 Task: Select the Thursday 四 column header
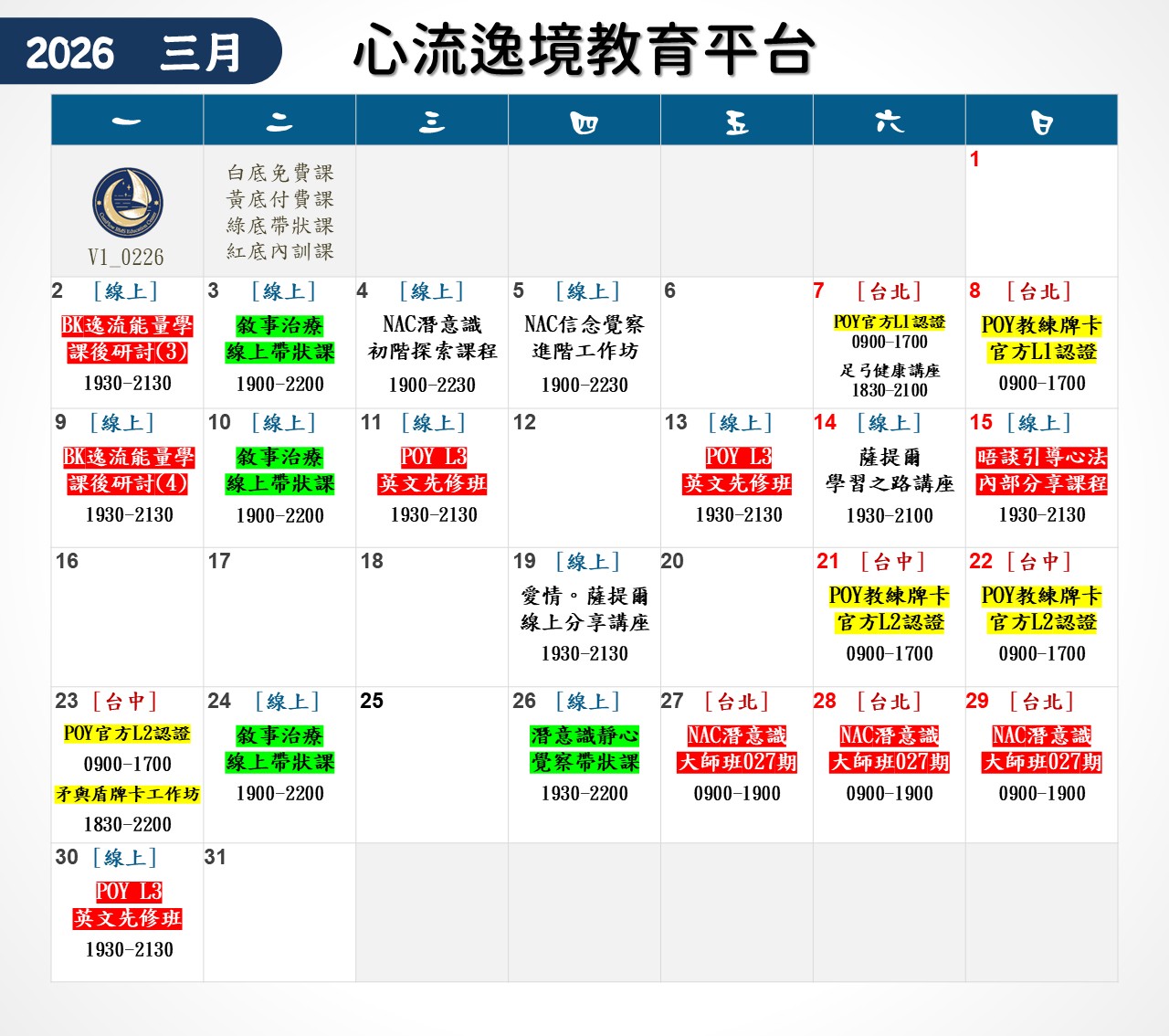pos(584,121)
